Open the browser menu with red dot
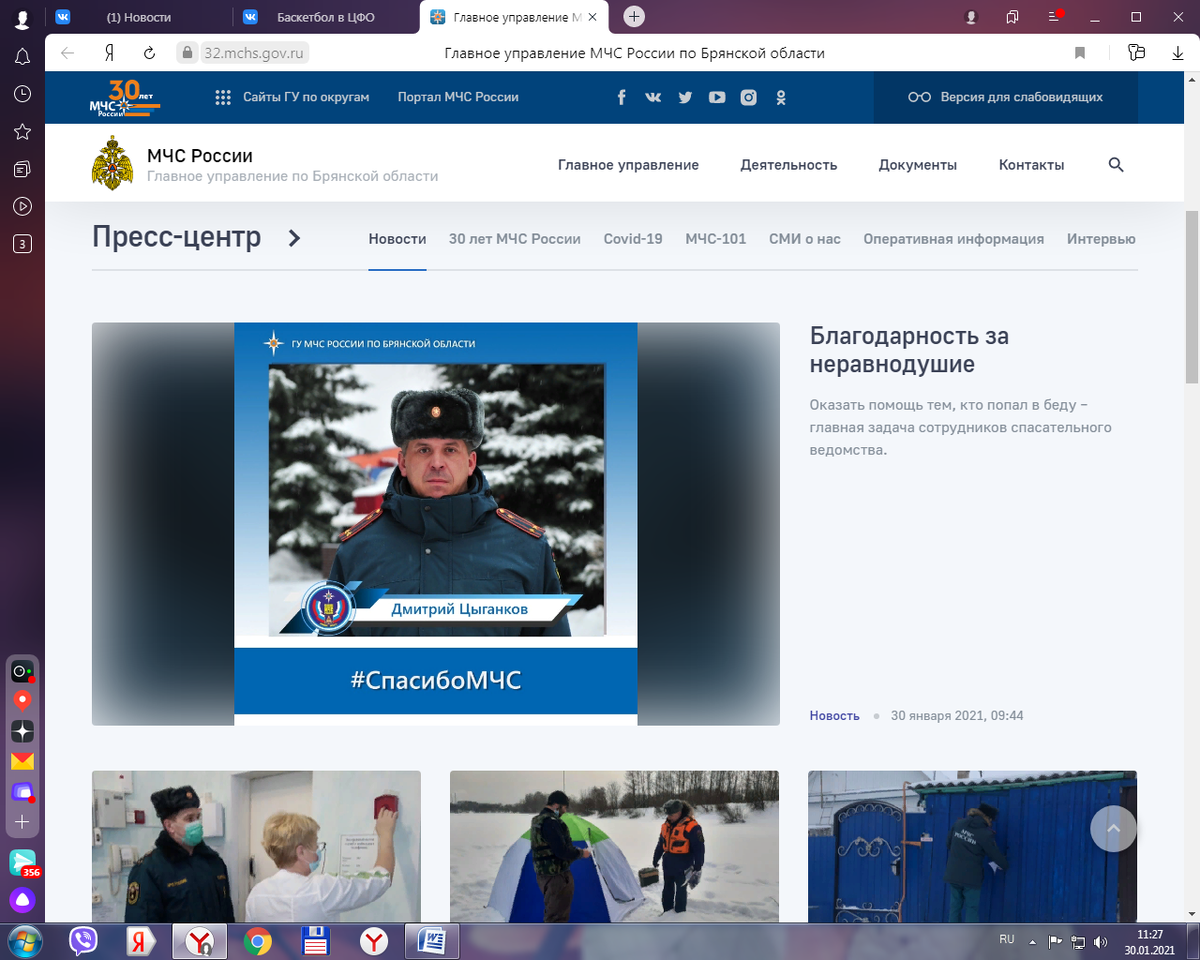Image resolution: width=1200 pixels, height=960 pixels. 1055,17
